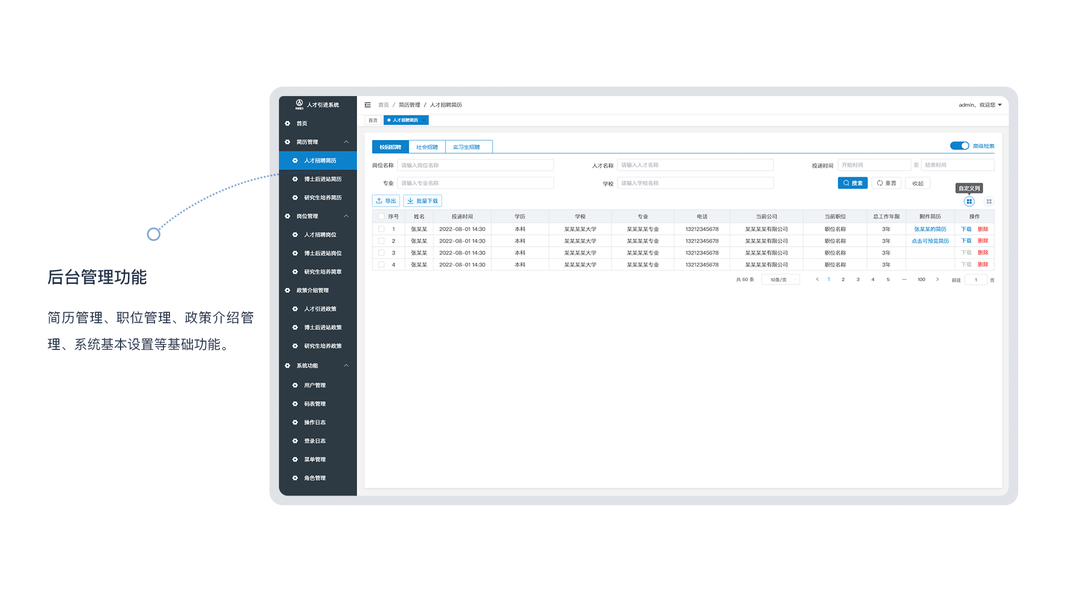This screenshot has width=1067, height=600.
Task: Switch to the 社会招聘 tab
Action: 427,147
